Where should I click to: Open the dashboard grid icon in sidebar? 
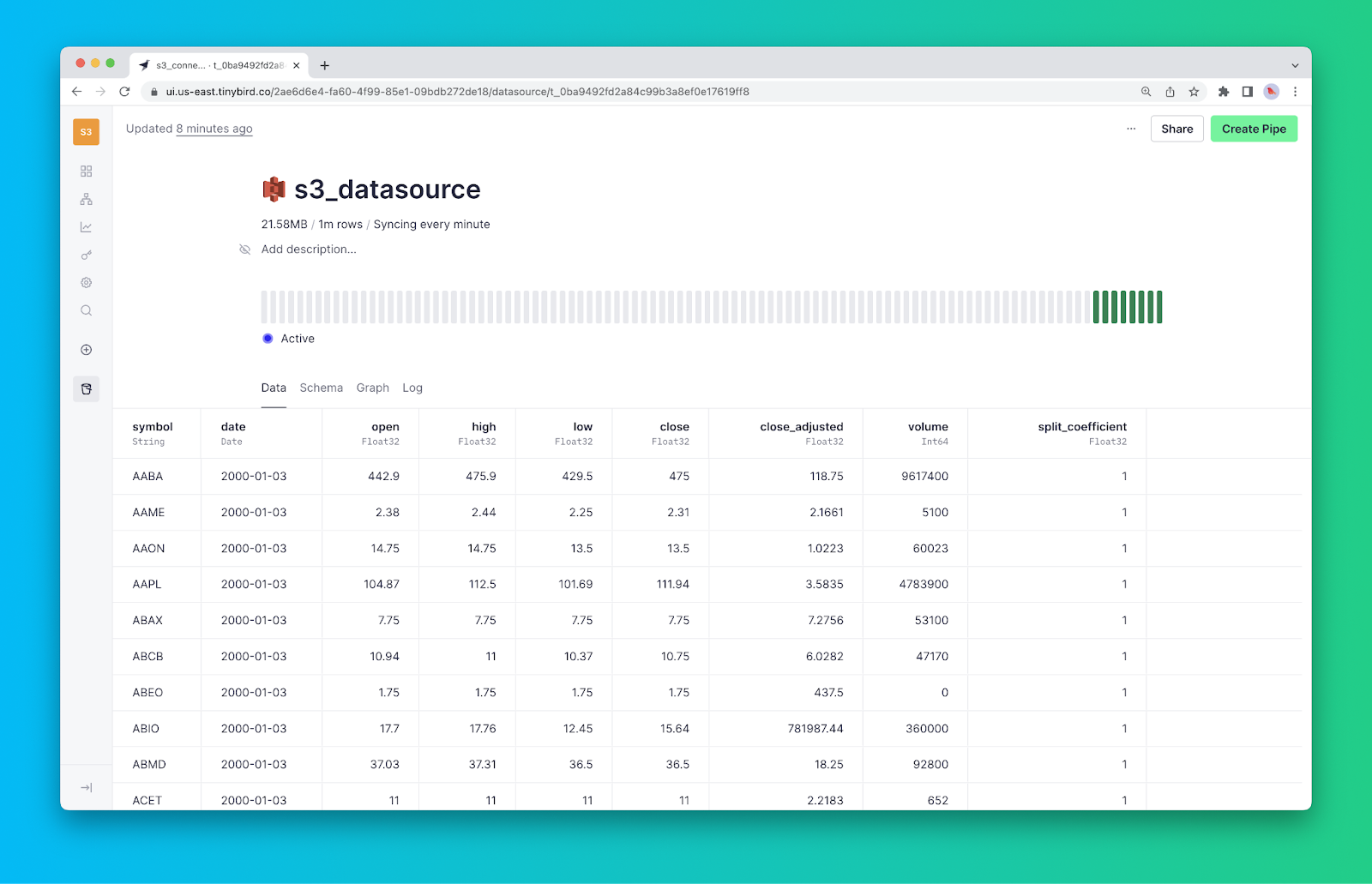point(86,171)
